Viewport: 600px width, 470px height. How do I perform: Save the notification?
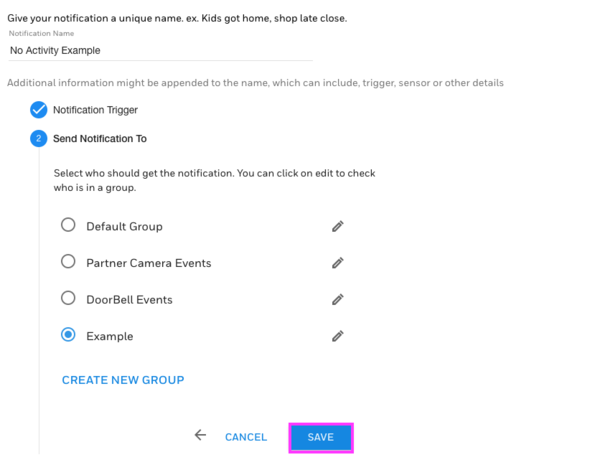point(321,437)
